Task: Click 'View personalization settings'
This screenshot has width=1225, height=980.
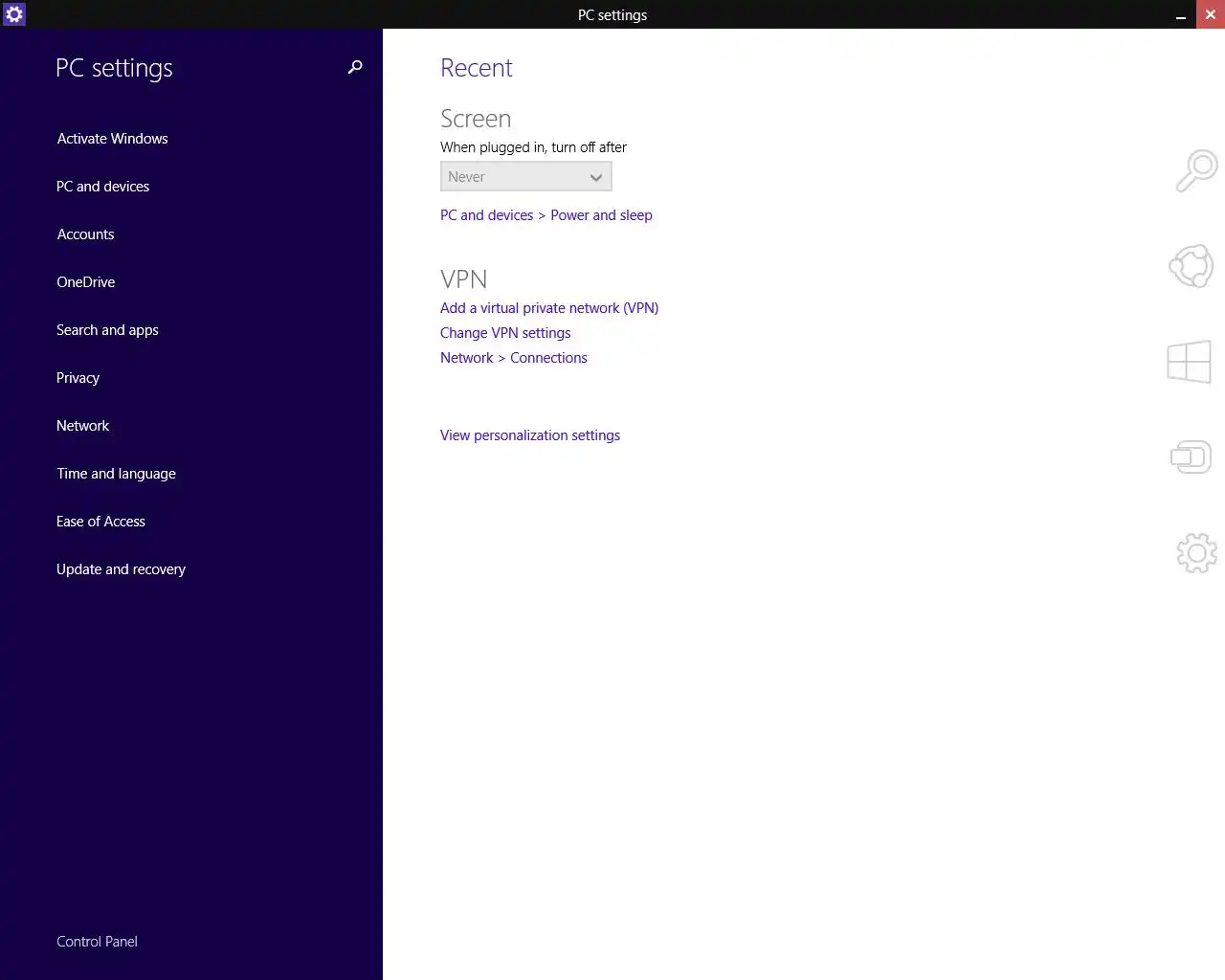Action: (x=530, y=435)
